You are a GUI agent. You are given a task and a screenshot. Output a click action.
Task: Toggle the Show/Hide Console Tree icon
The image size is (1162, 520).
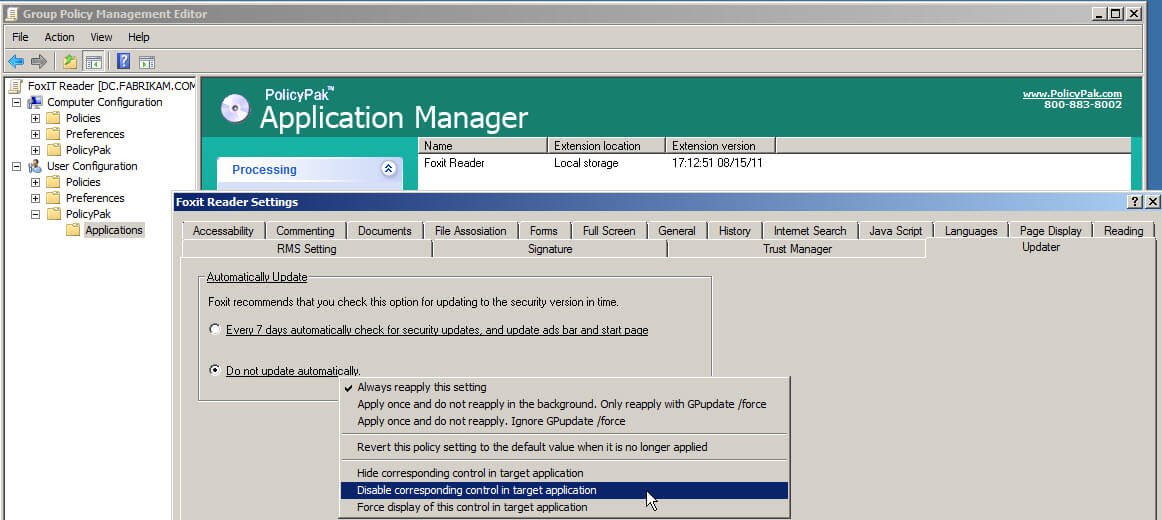click(x=93, y=61)
